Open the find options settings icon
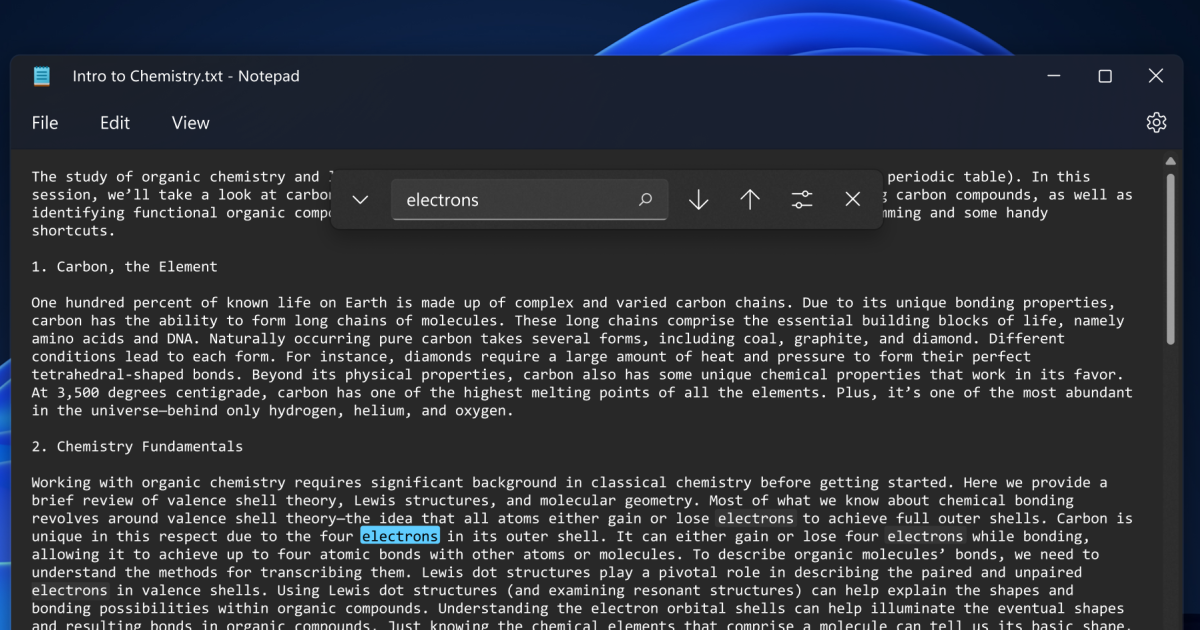Screen dimensions: 1200x630 [802, 199]
